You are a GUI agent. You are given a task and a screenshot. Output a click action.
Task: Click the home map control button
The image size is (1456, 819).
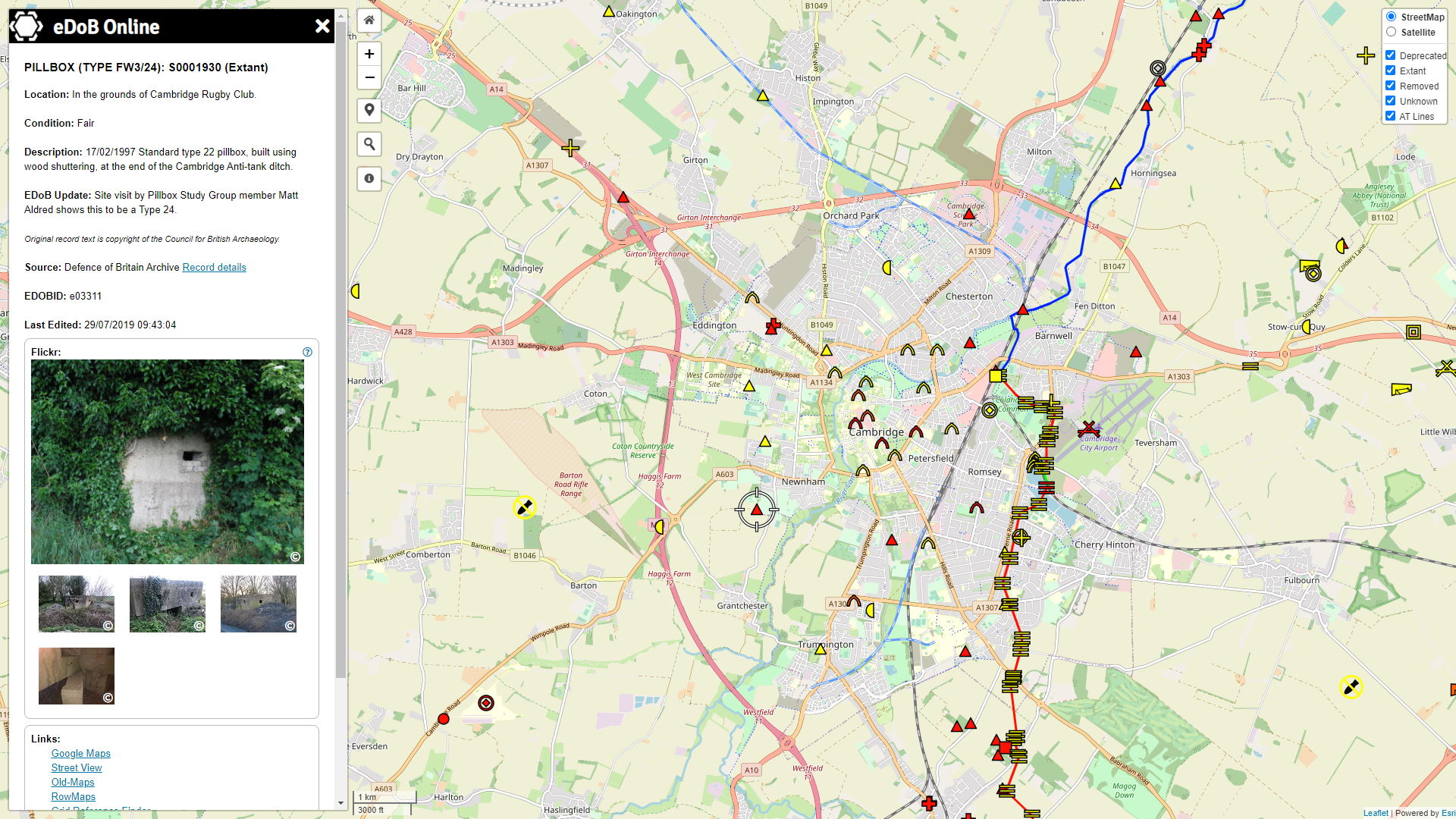(x=369, y=20)
